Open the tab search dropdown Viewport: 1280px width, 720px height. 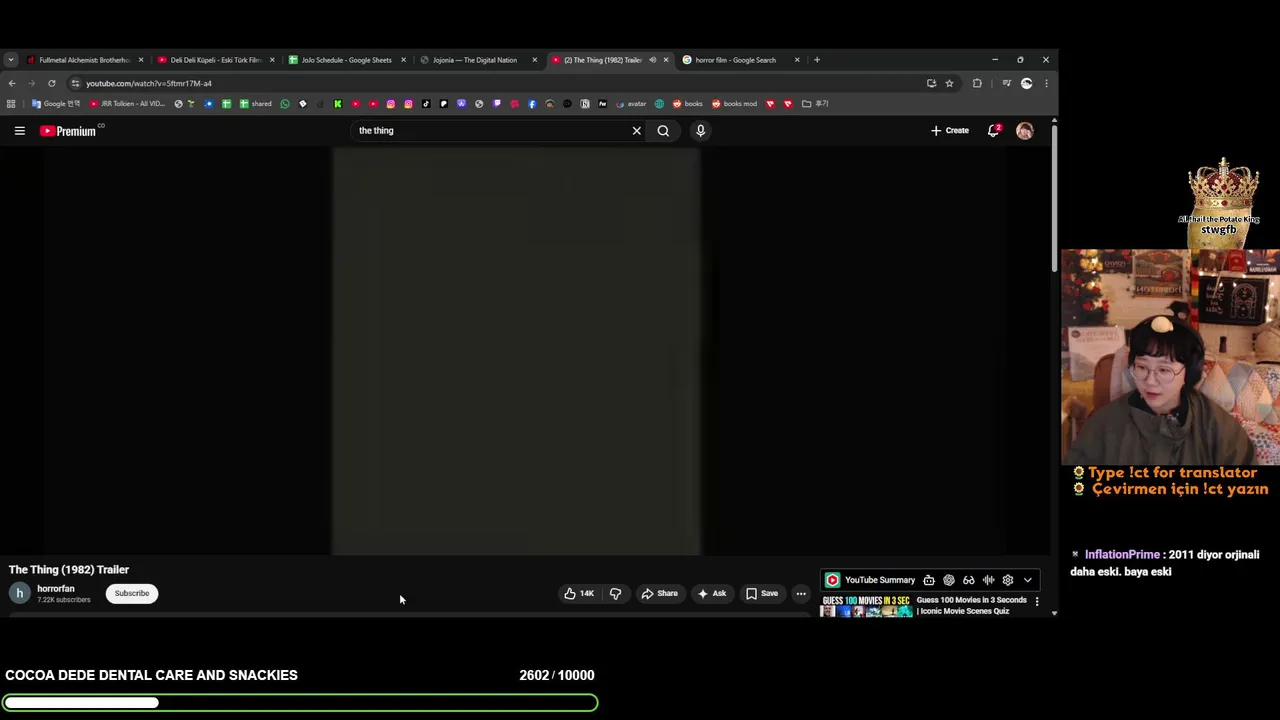(10, 60)
